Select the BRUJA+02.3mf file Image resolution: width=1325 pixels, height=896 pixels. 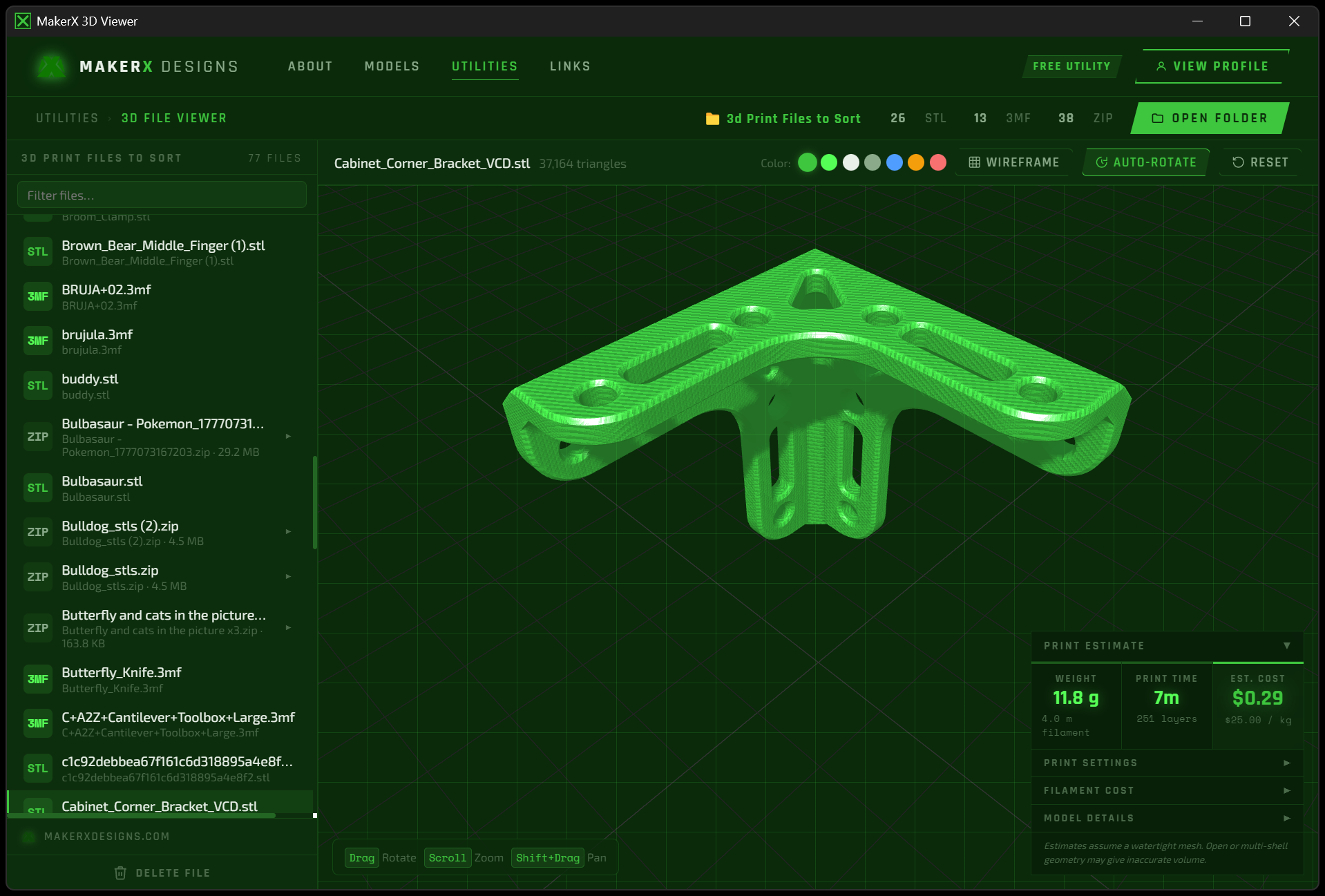[x=160, y=296]
